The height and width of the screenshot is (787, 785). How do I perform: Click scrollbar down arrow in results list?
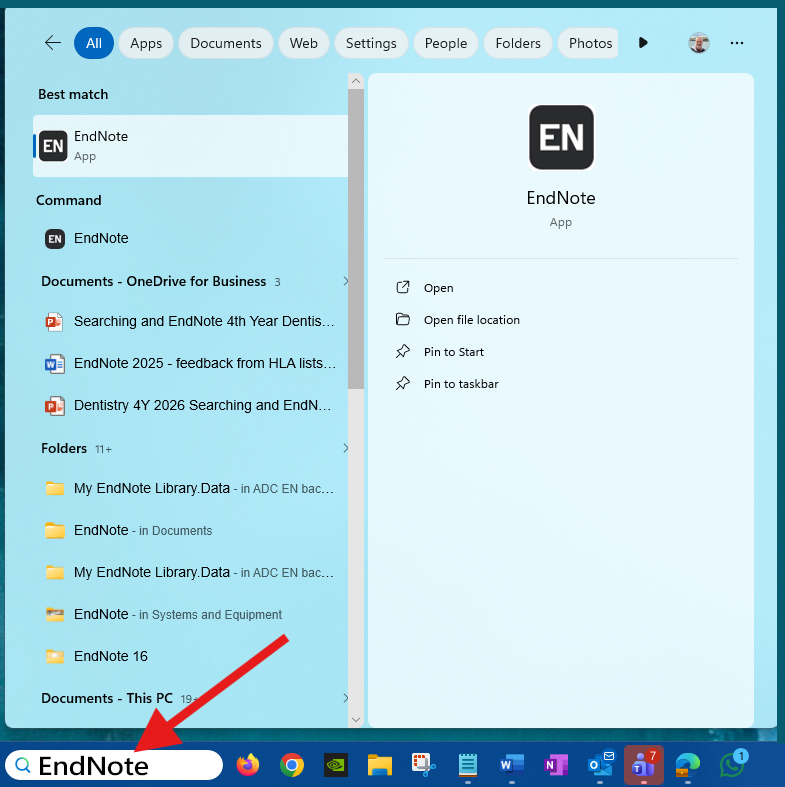tap(356, 720)
